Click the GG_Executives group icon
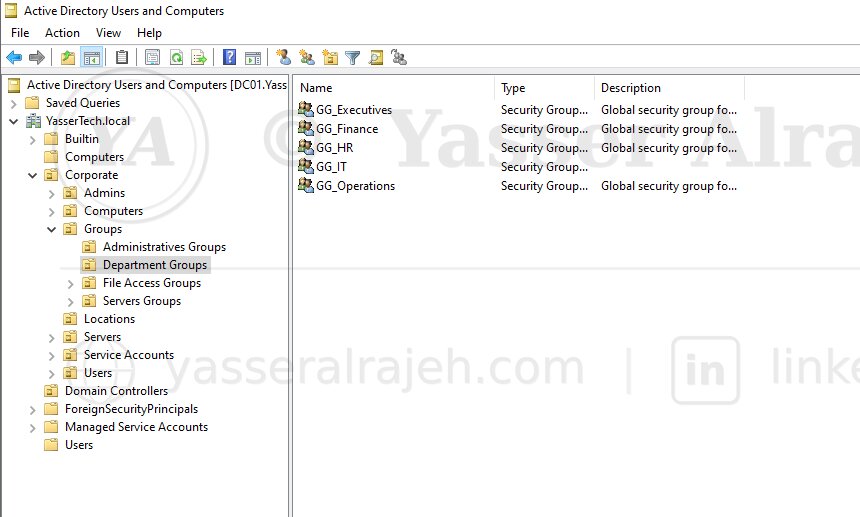 [305, 109]
